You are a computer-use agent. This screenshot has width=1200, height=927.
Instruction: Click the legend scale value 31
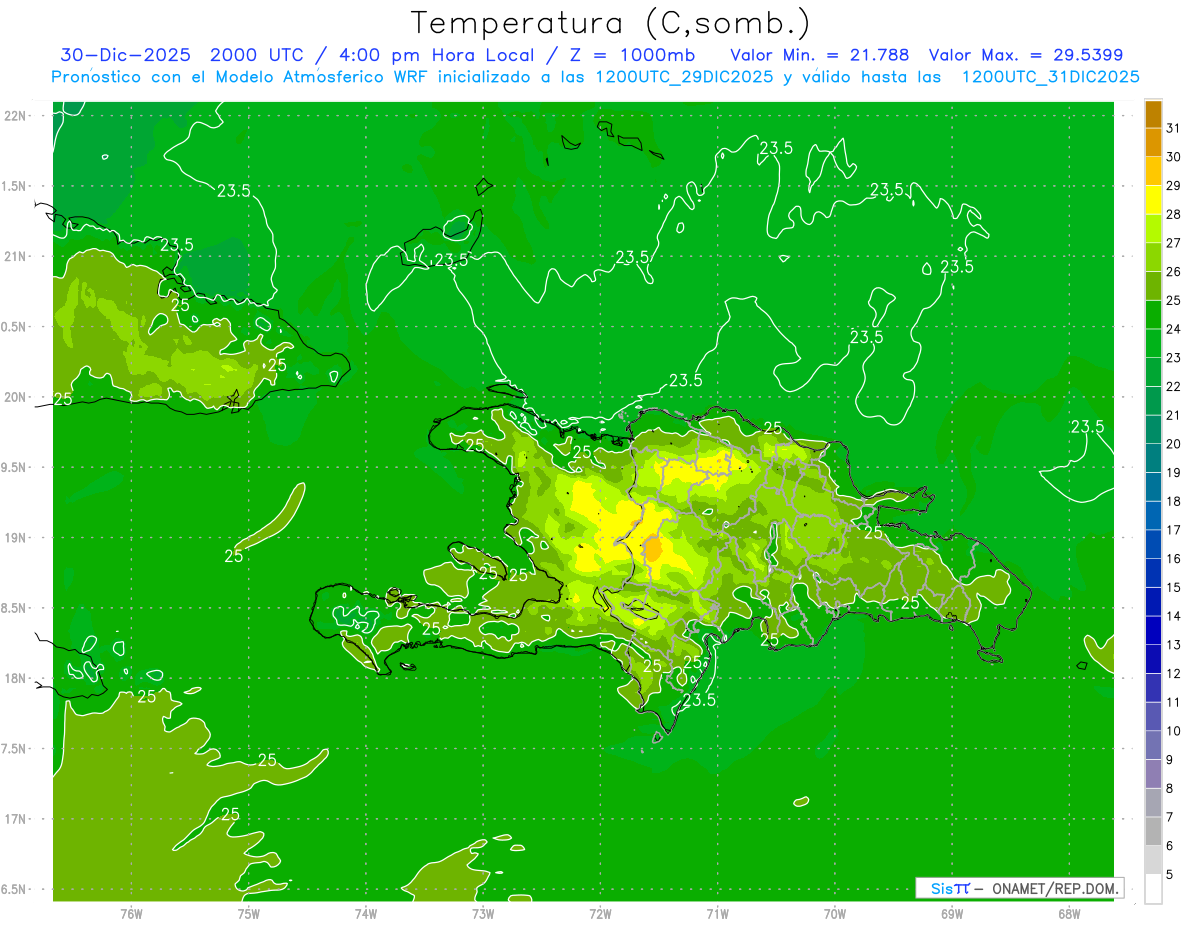(x=1173, y=128)
